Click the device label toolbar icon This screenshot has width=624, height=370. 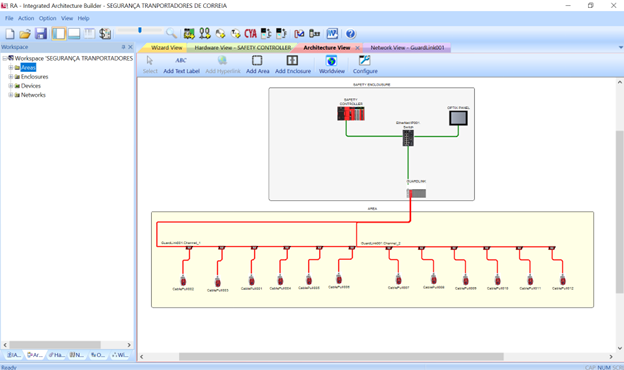click(x=315, y=34)
